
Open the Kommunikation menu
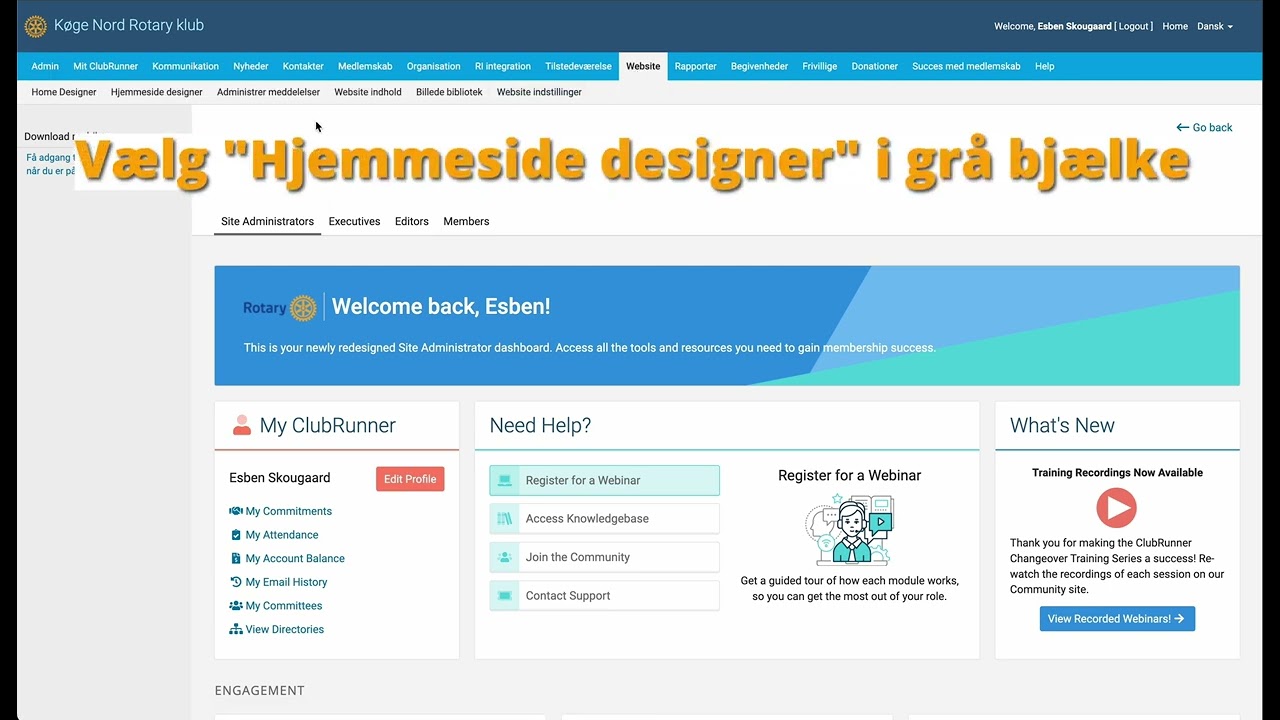185,66
